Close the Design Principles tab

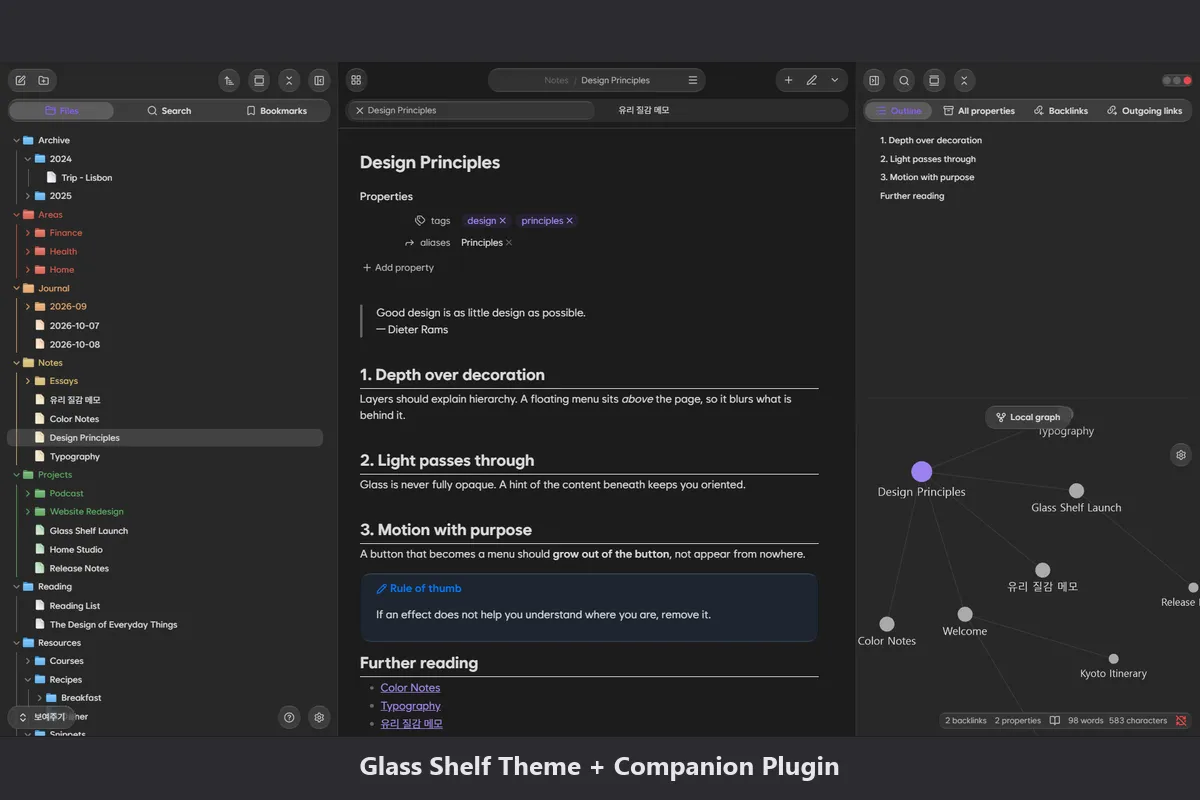pyautogui.click(x=359, y=110)
